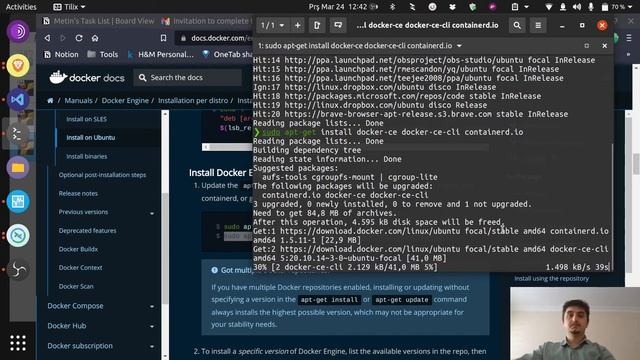Screen dimensions: 640x360
Task: Show all applications grid
Action: (18, 343)
